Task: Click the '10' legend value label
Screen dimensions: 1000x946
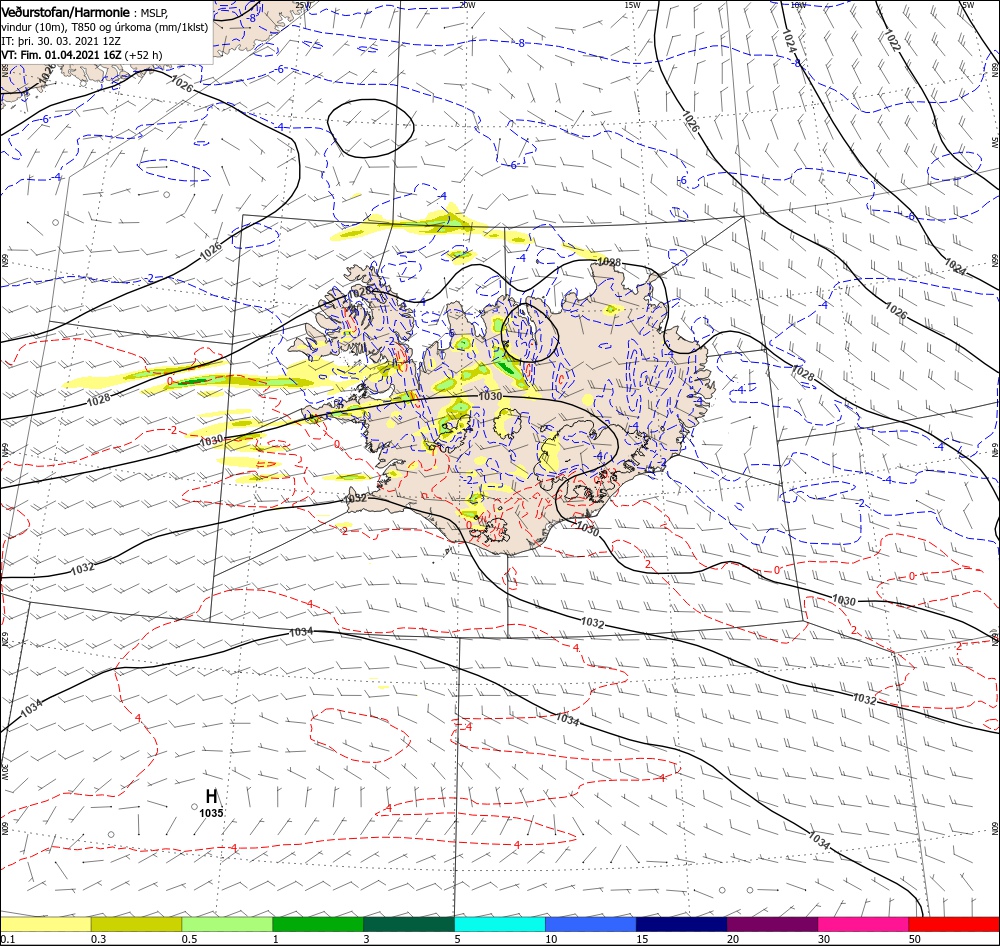Action: (x=551, y=939)
